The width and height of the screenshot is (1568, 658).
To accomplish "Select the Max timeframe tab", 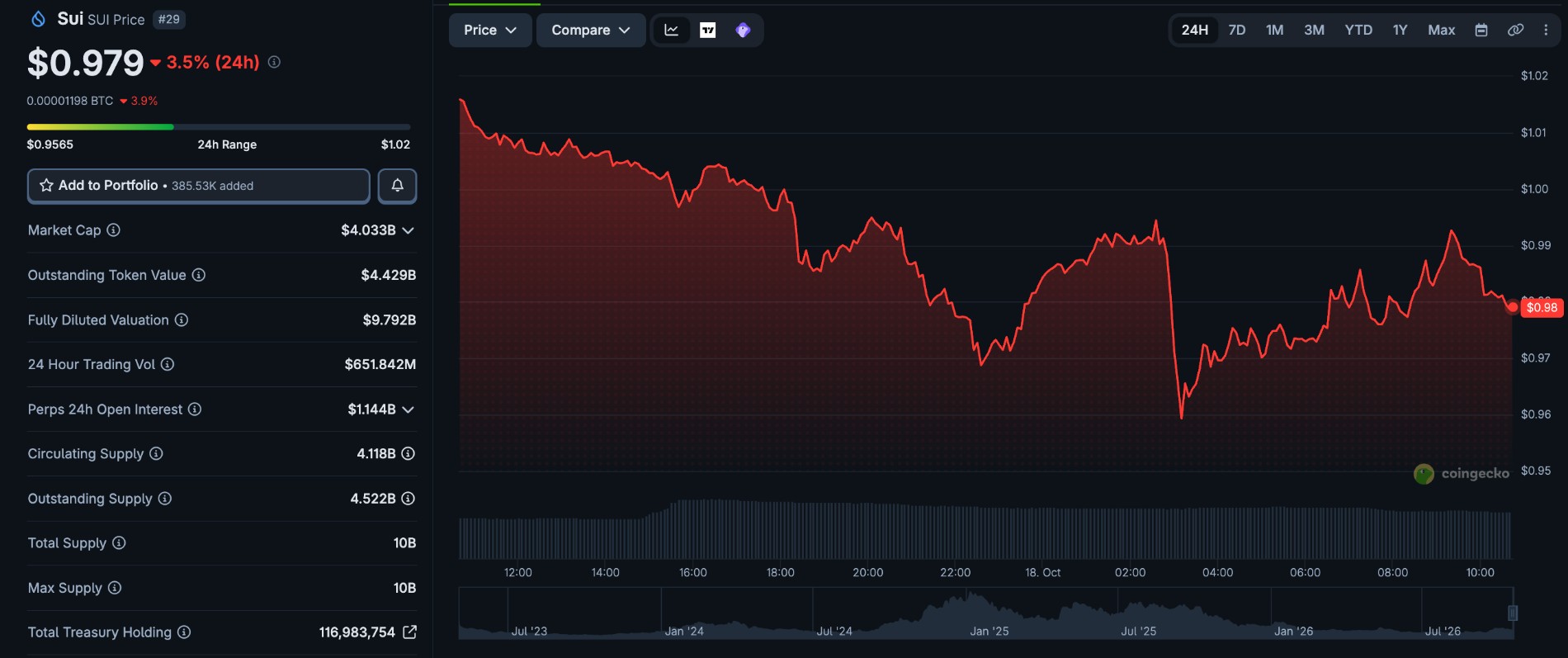I will (1441, 30).
